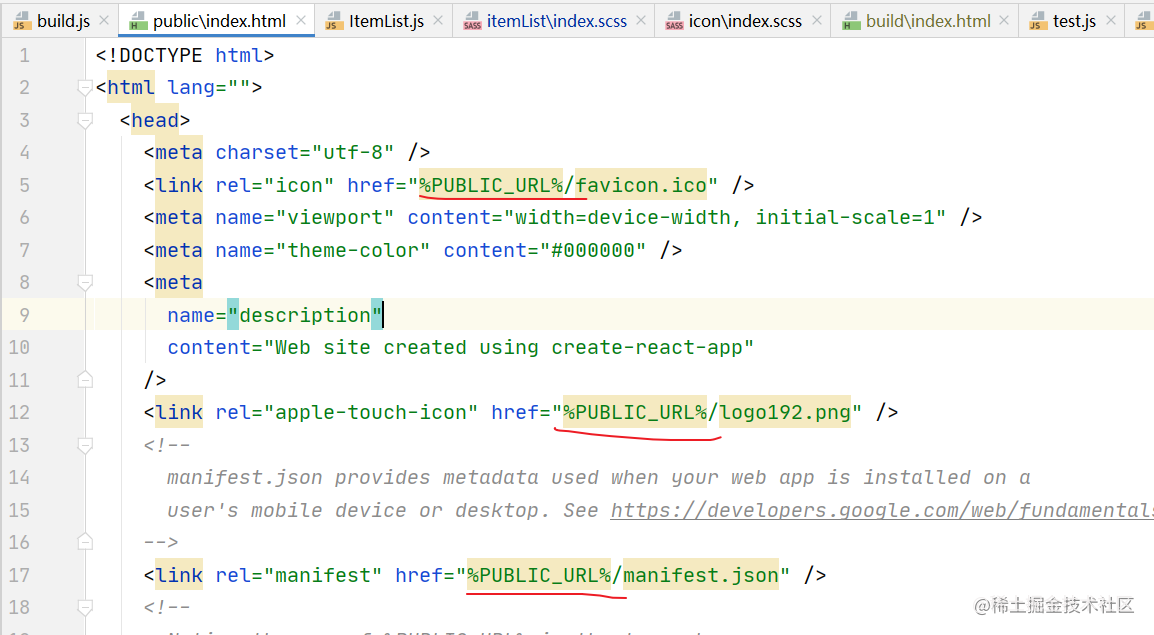Click the SASS icon on icon\index.scss tab
1154x635 pixels.
coord(673,21)
